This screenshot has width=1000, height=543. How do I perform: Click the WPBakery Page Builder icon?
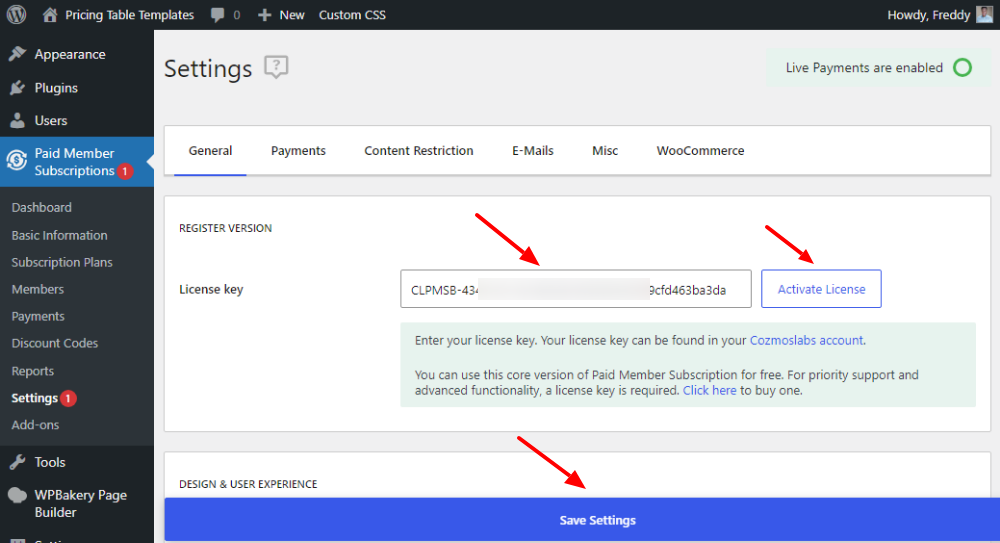17,495
